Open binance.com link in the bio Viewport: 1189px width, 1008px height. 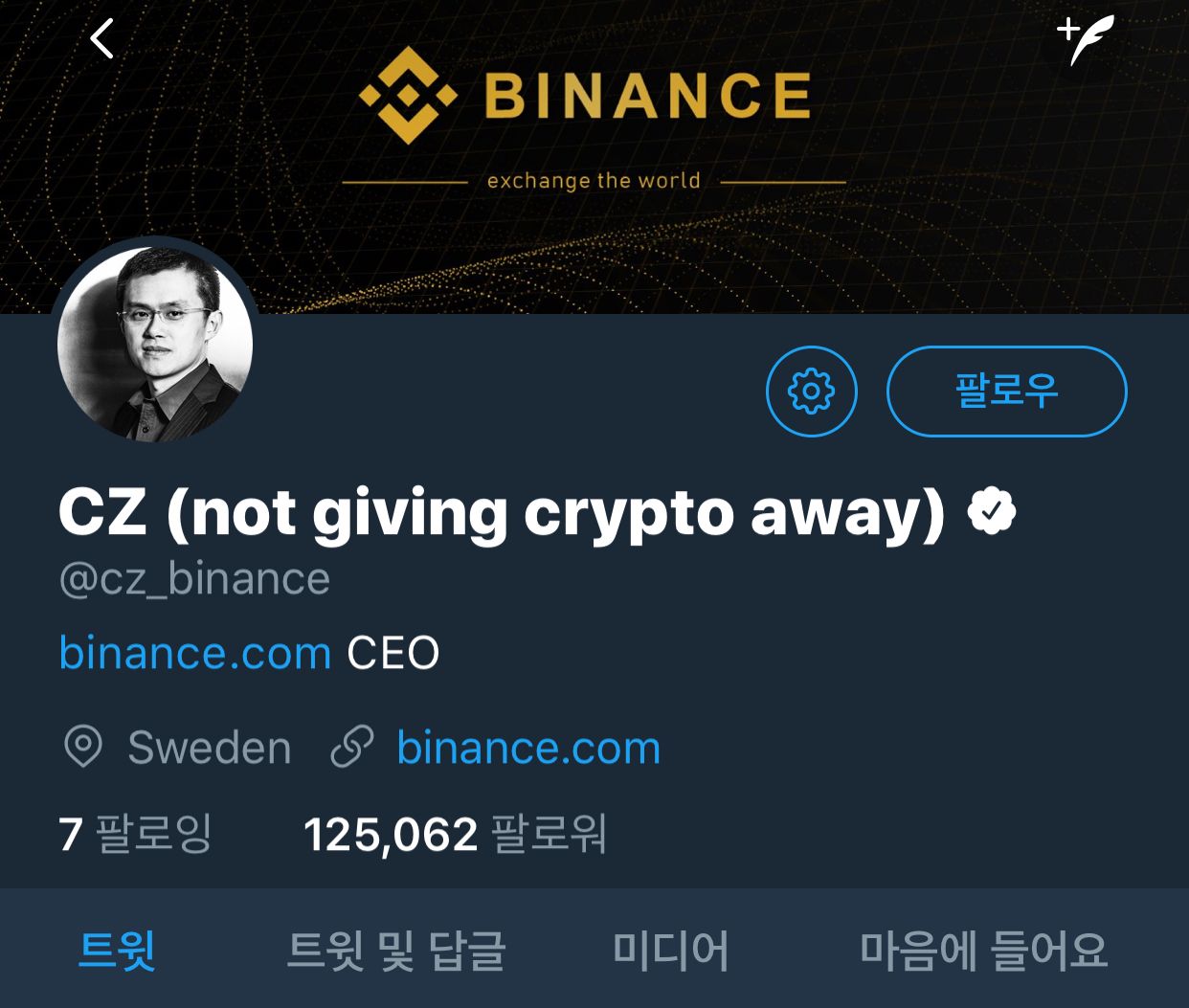195,653
